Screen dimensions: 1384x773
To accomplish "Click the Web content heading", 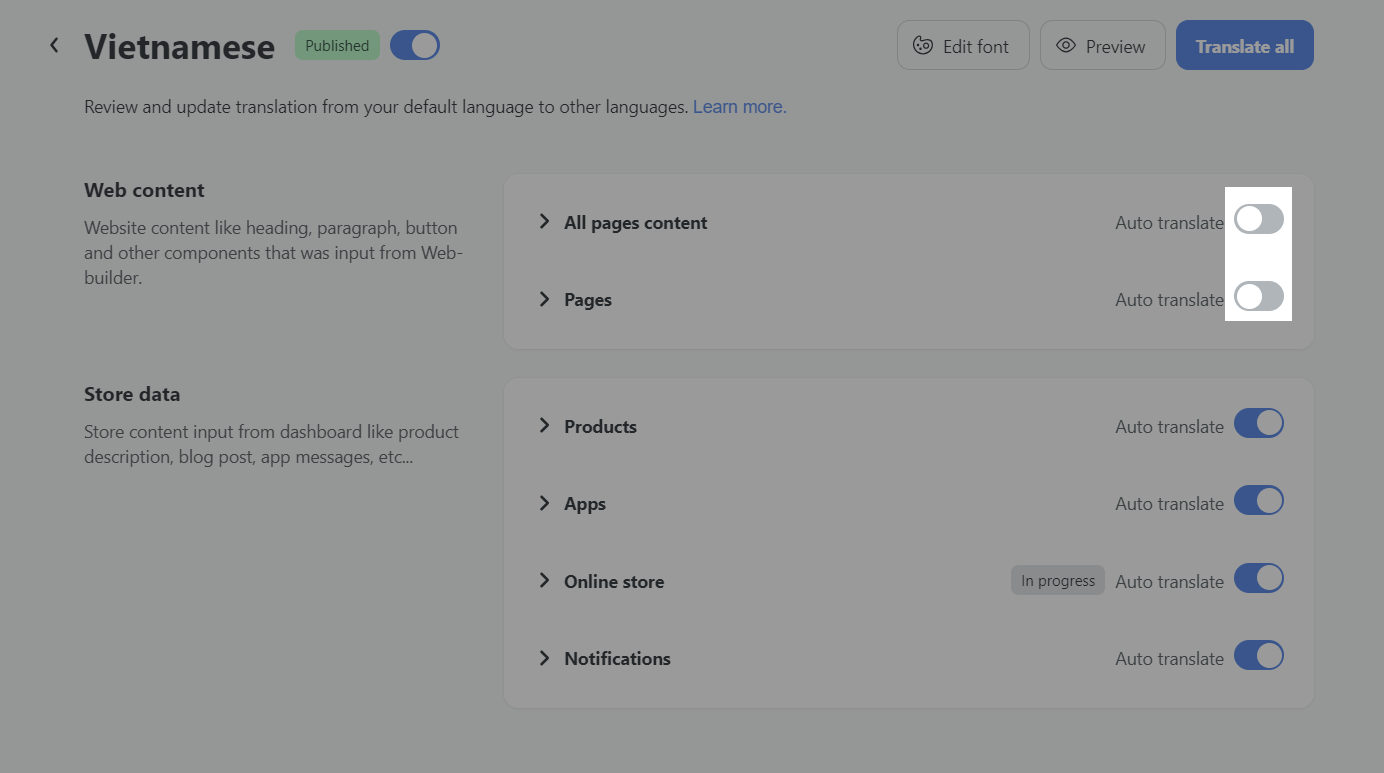I will point(144,190).
